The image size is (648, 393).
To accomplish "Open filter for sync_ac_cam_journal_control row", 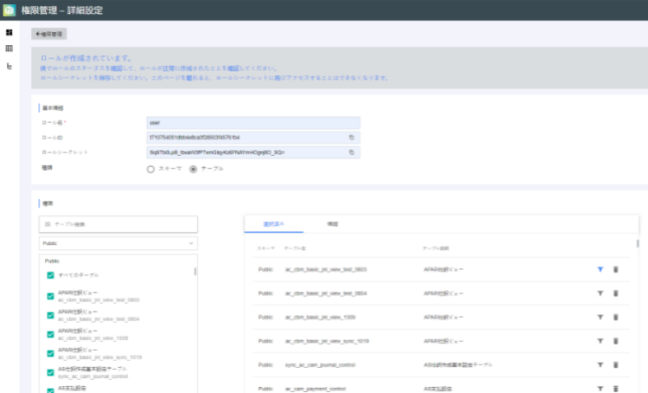I will click(600, 365).
